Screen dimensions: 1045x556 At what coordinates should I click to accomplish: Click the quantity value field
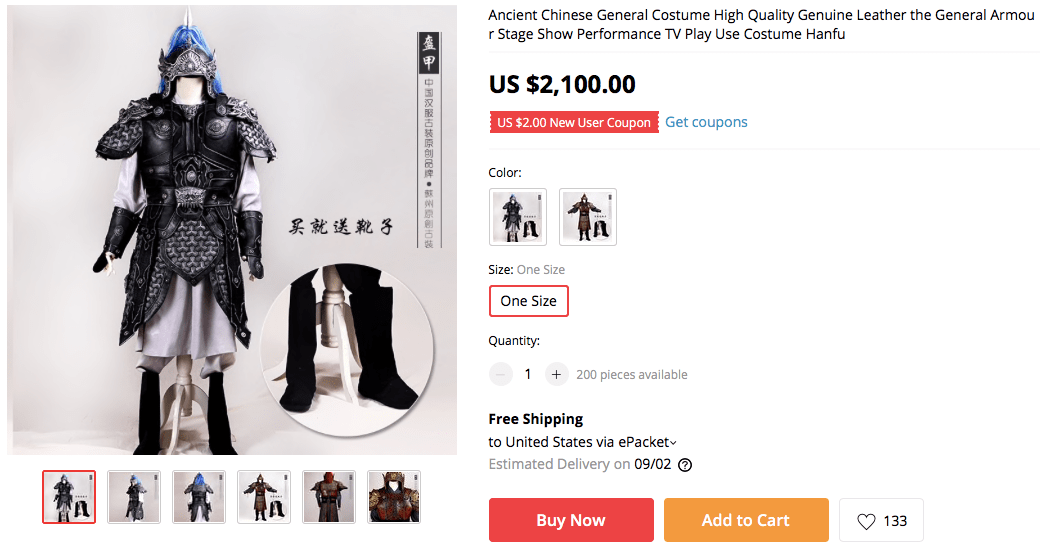tap(528, 374)
